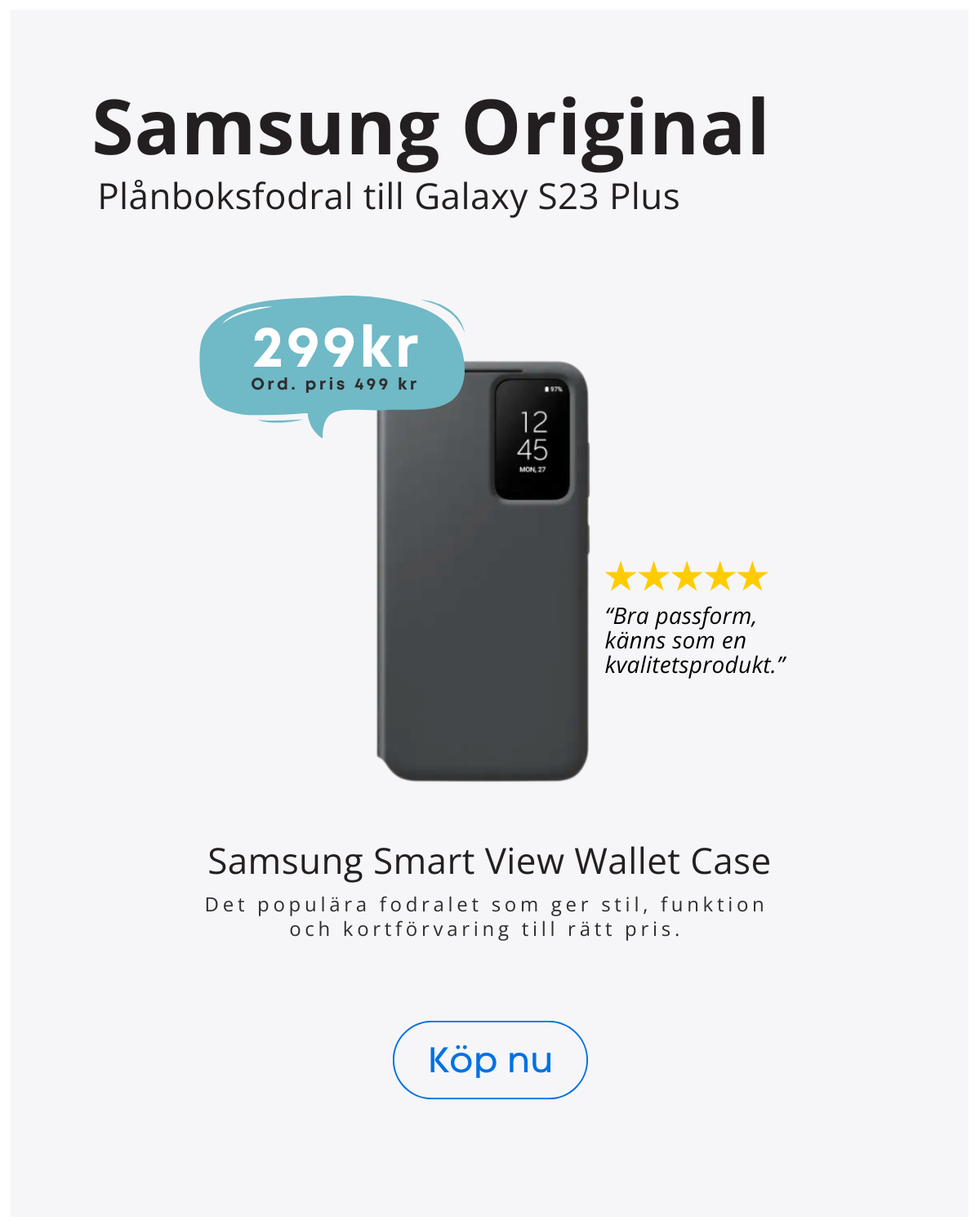Click the 45 minute digits on the case display
The width and height of the screenshot is (980, 1225).
point(532,450)
